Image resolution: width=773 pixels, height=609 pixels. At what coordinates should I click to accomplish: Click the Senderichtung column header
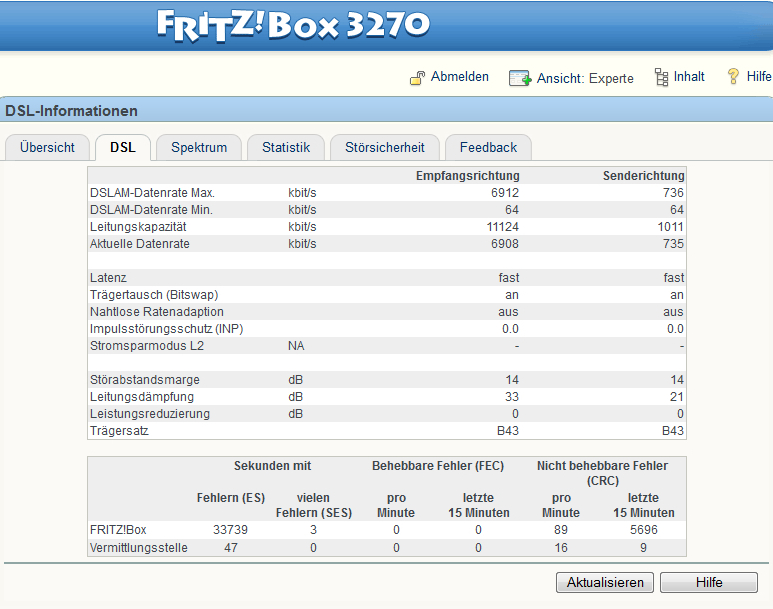point(643,176)
